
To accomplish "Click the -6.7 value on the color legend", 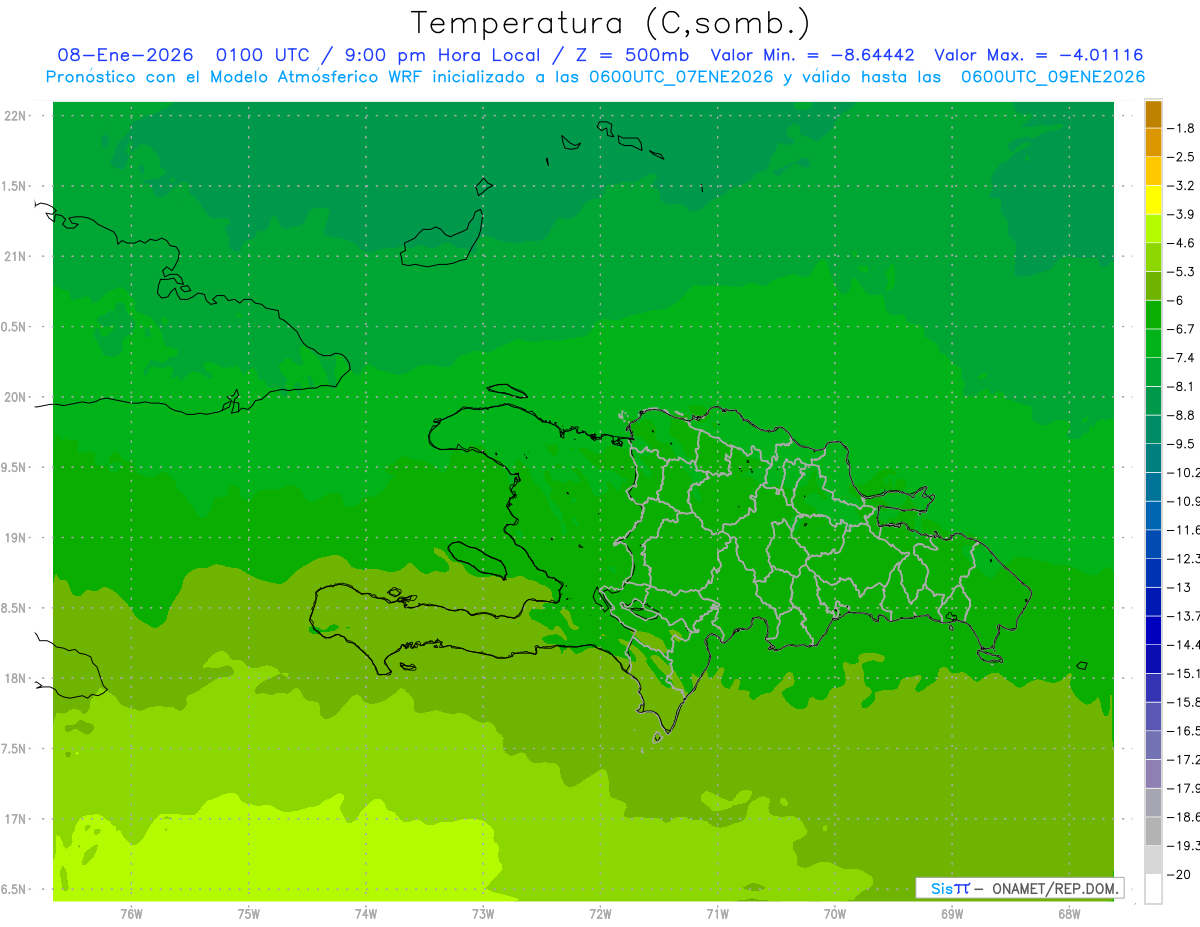I will 1181,329.
